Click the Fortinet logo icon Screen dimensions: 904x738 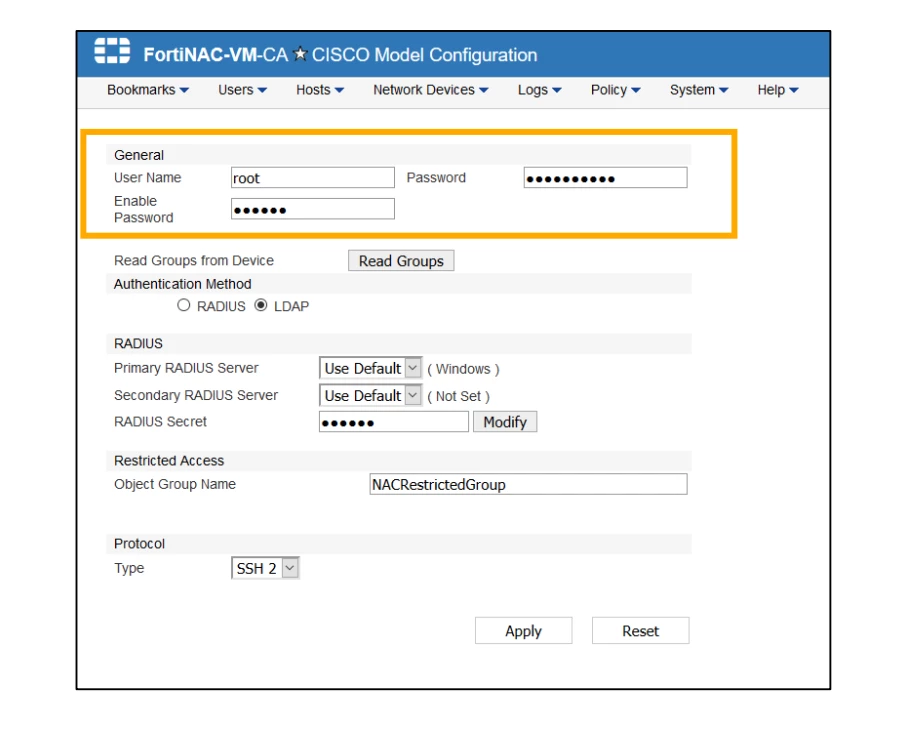click(112, 51)
